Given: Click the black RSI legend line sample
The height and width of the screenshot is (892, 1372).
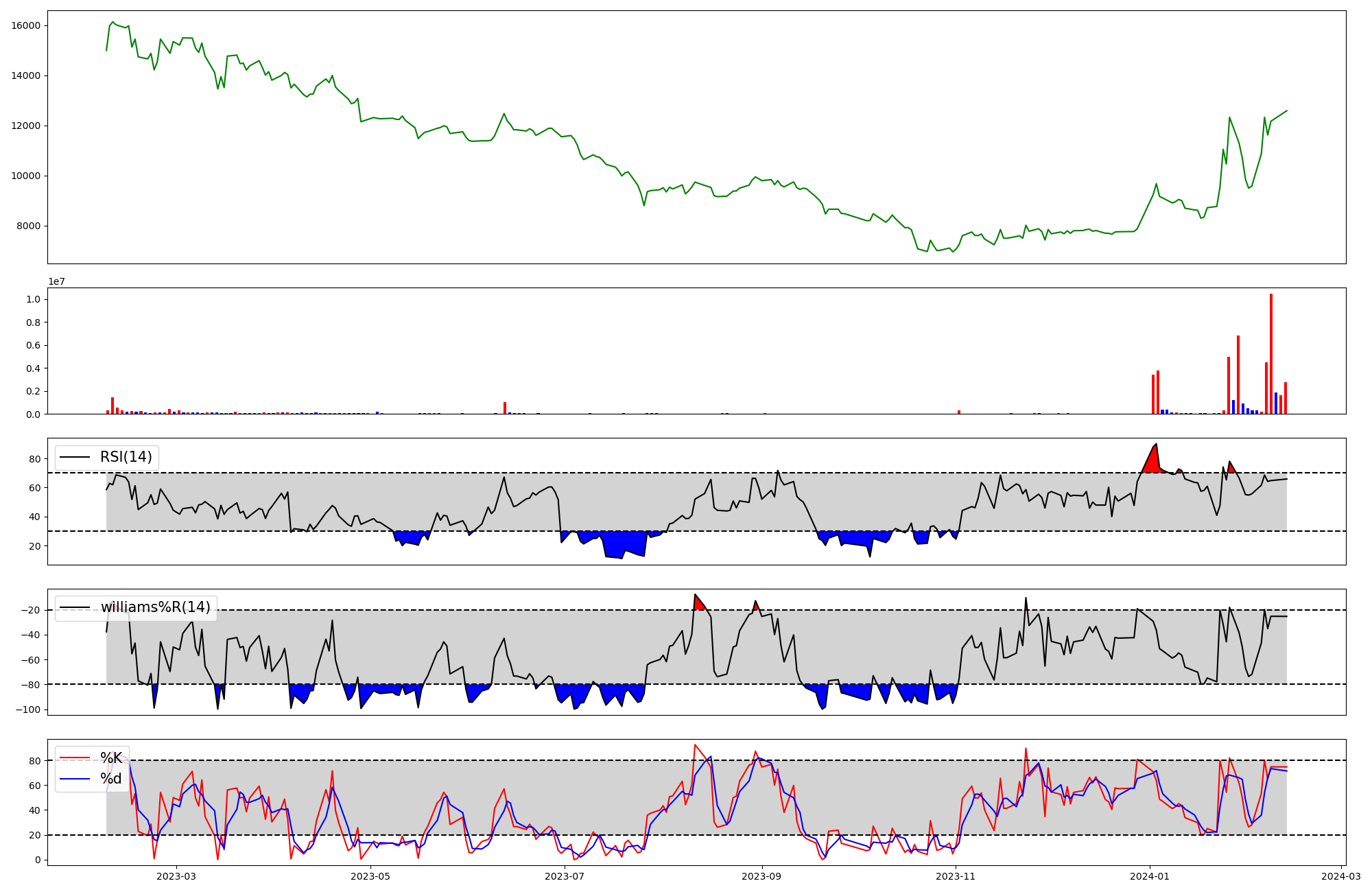Looking at the screenshot, I should [75, 457].
